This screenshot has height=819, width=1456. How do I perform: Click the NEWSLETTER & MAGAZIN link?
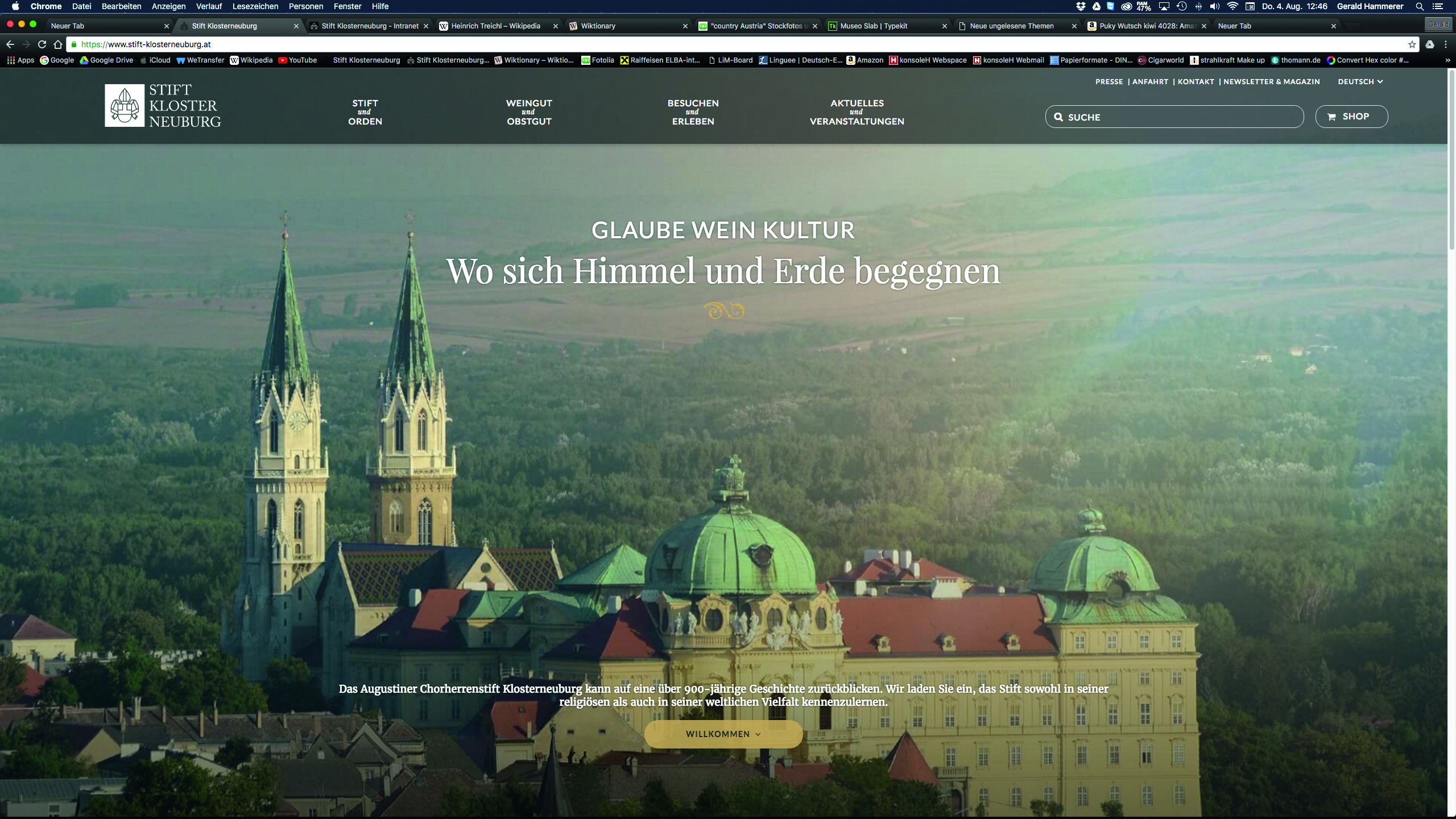coord(1271,82)
